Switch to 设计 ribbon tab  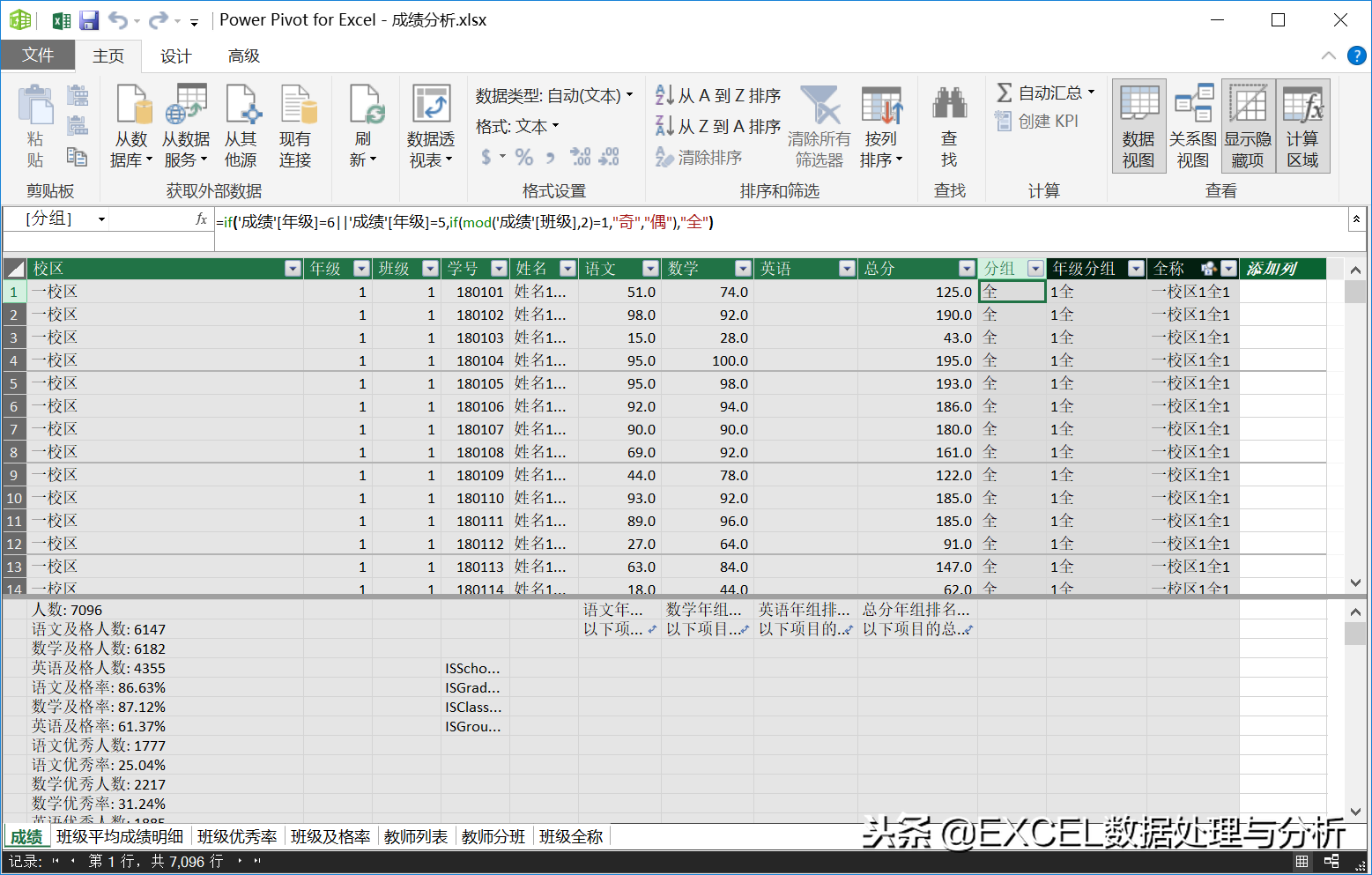[176, 56]
